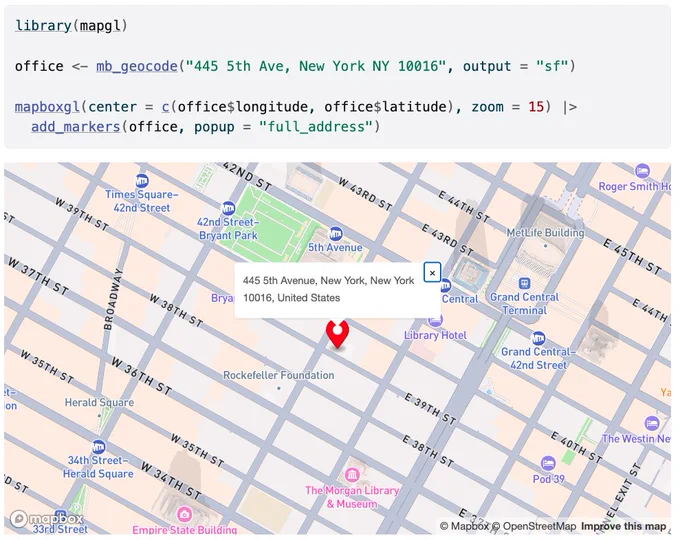Open the library function link in code
680x540 pixels.
click(x=43, y=26)
